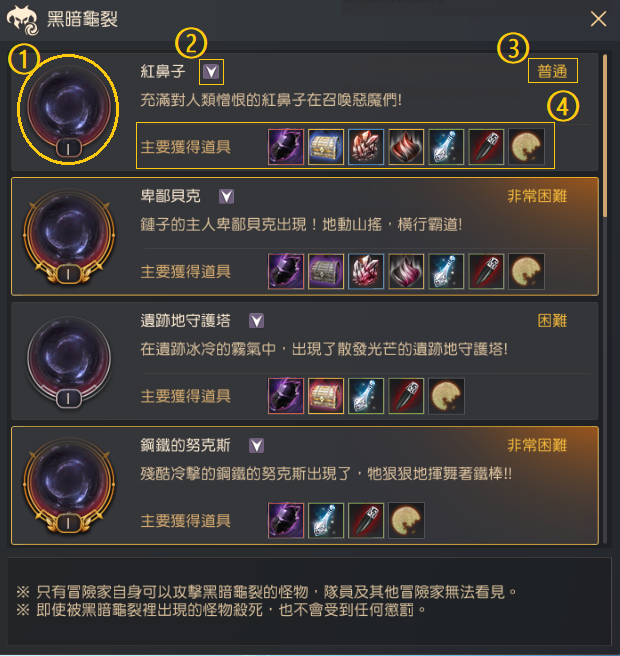
Task: Select the blue potion bottle in 遺跡地守護塔 row
Action: (366, 396)
